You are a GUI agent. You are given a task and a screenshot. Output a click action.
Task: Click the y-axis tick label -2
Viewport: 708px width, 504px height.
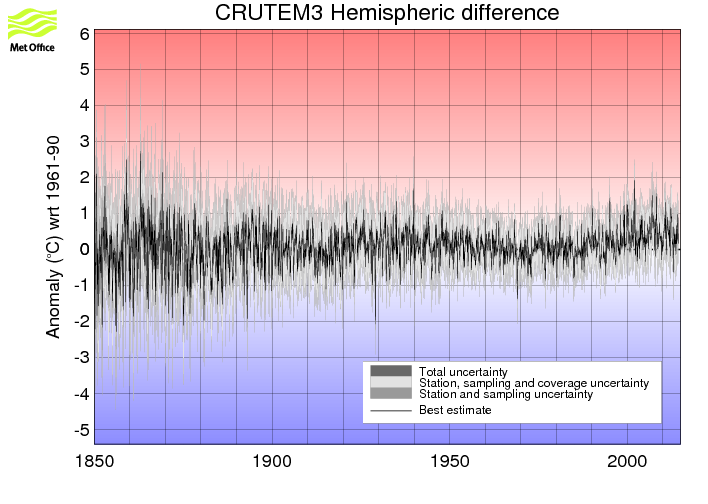point(82,322)
